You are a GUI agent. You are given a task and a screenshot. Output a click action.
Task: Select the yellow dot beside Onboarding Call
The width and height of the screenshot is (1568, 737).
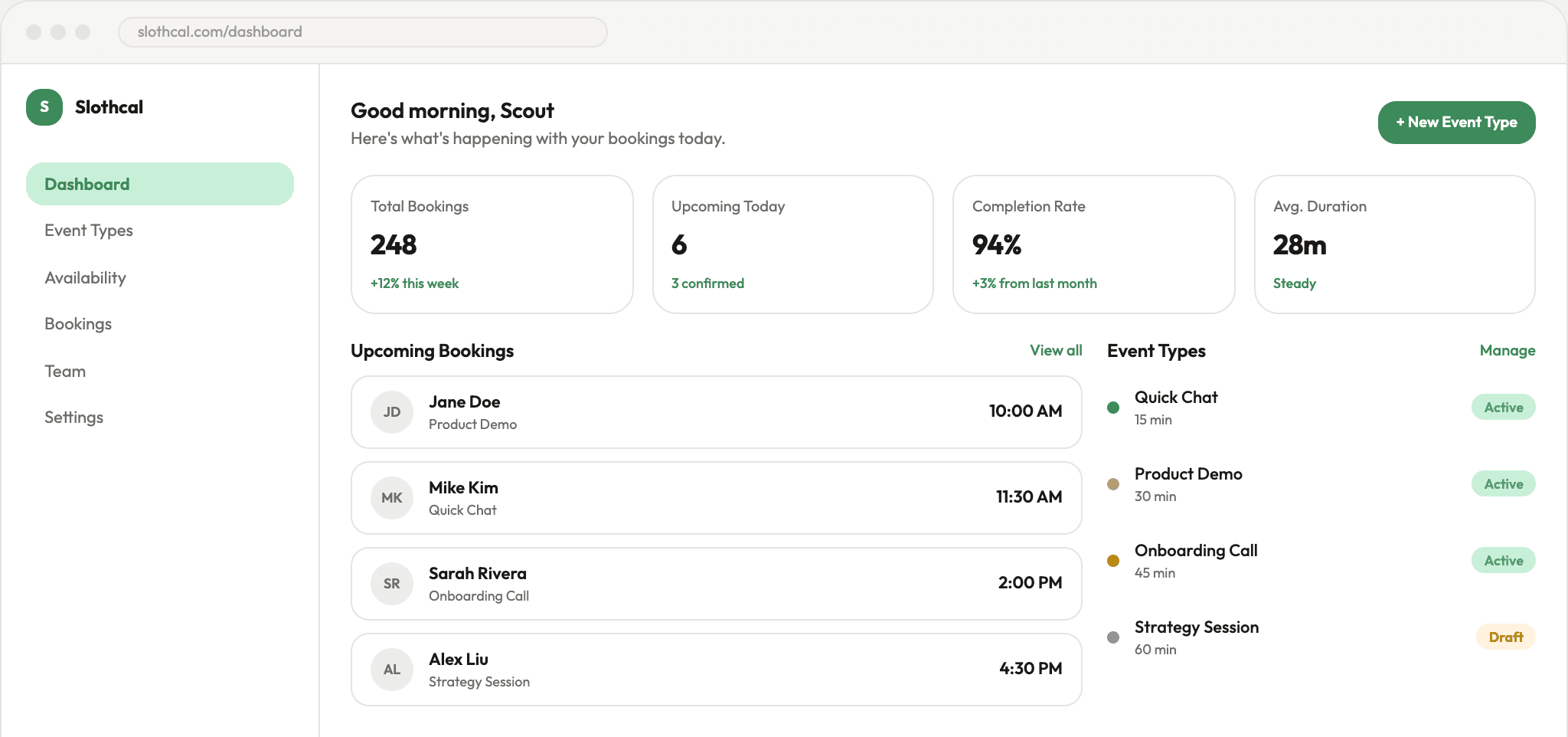pos(1112,560)
